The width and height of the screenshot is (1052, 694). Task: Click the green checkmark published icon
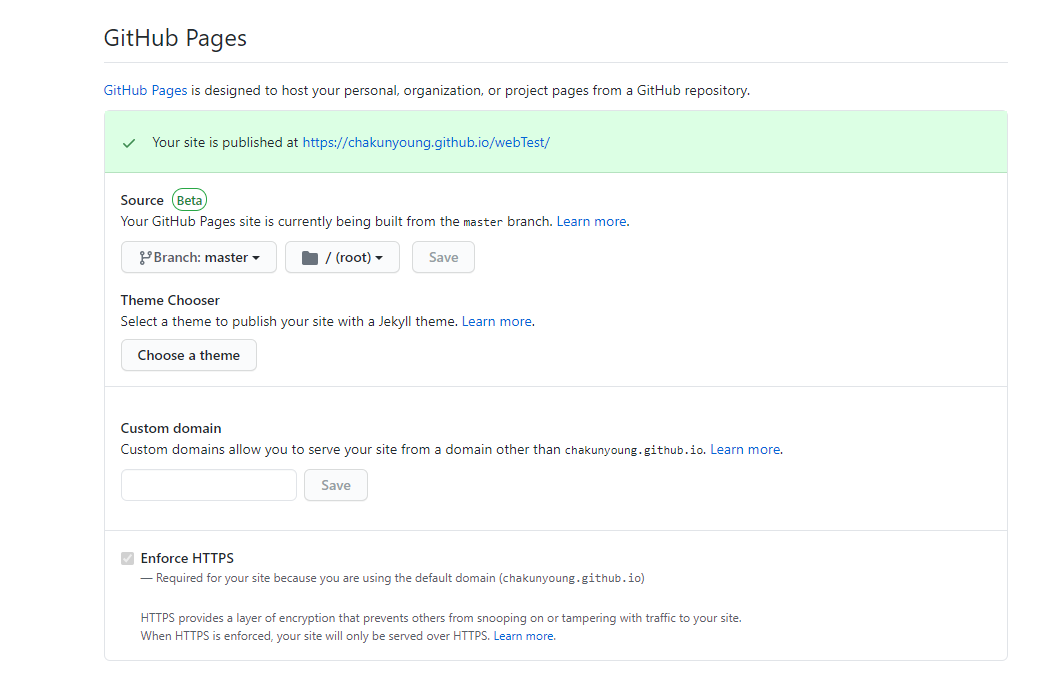(x=129, y=143)
